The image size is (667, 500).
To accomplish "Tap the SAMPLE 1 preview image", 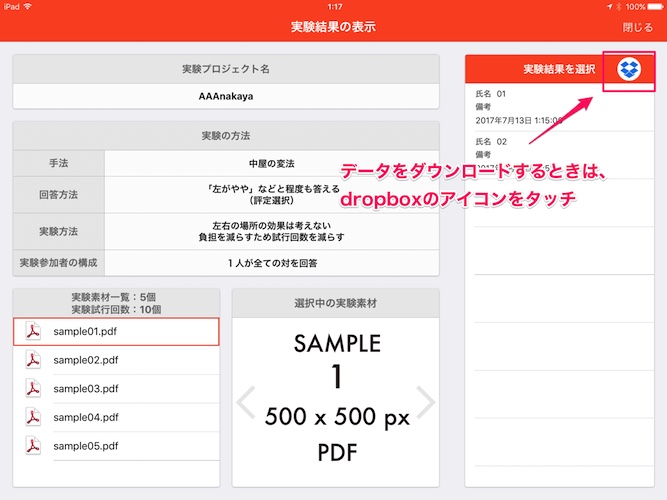I will 337,398.
